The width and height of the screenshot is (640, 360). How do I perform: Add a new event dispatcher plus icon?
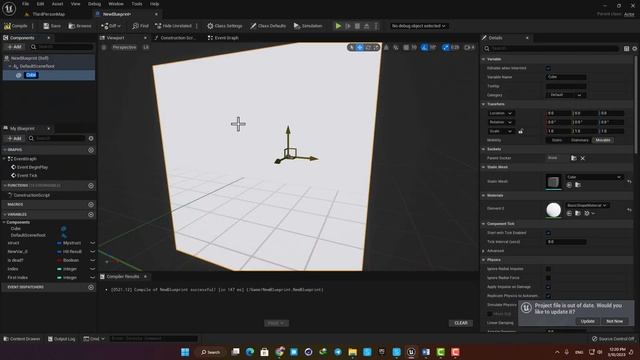pyautogui.click(x=91, y=287)
